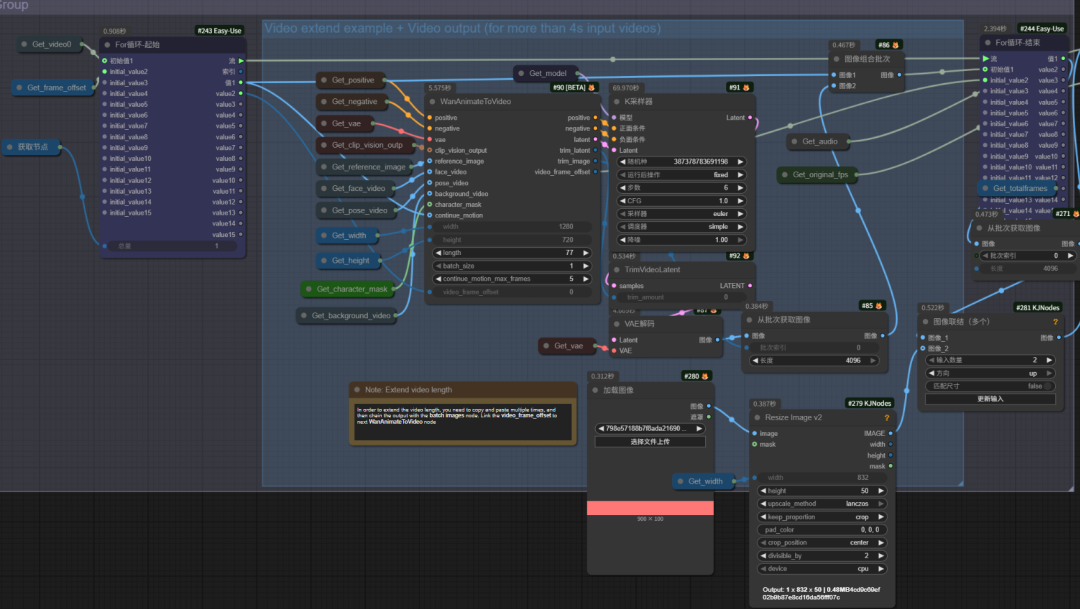The height and width of the screenshot is (609, 1080).
Task: Collapse the K采样器 node via its title dot
Action: pos(617,101)
